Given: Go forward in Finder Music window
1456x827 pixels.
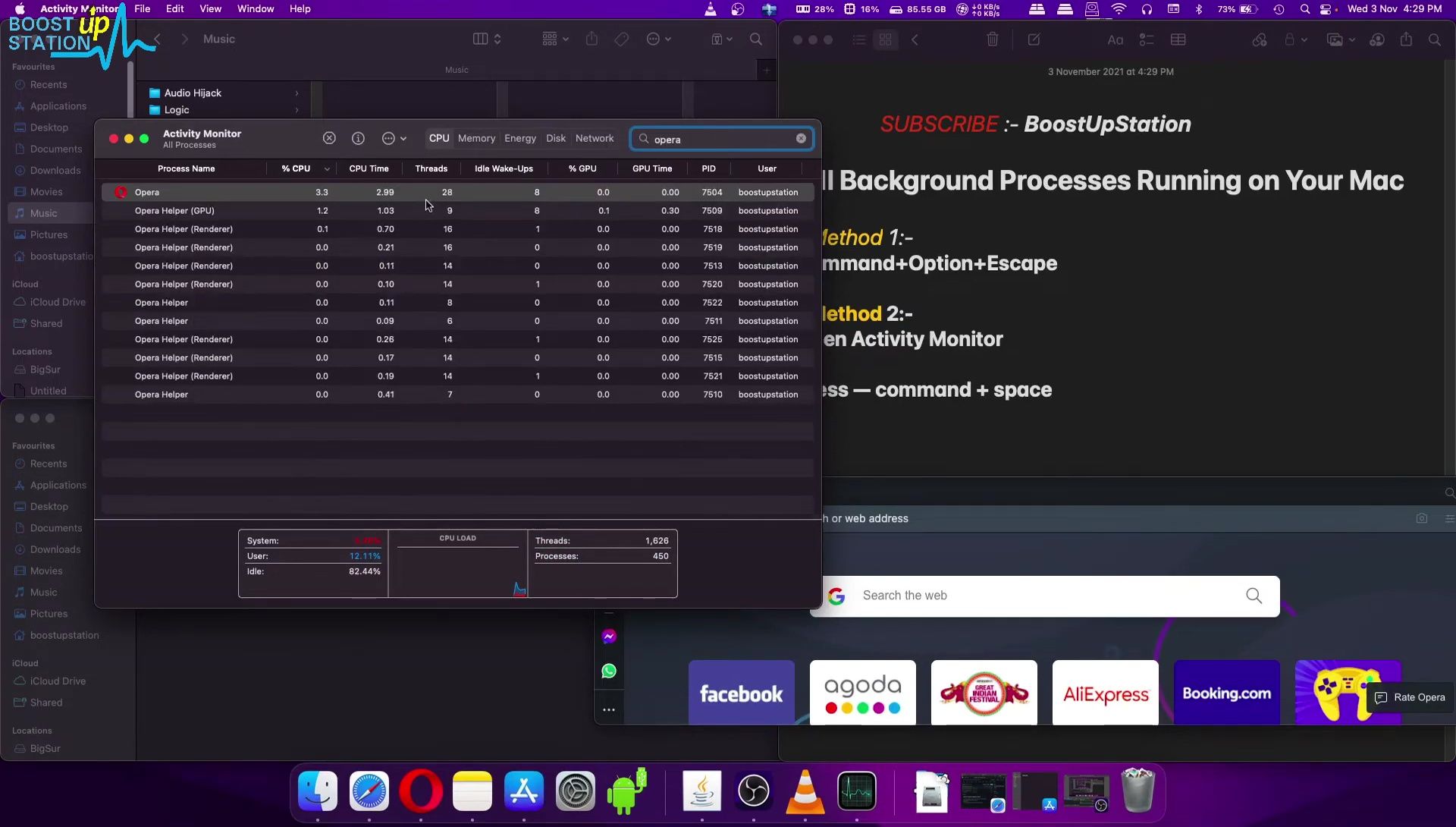Looking at the screenshot, I should pos(184,39).
